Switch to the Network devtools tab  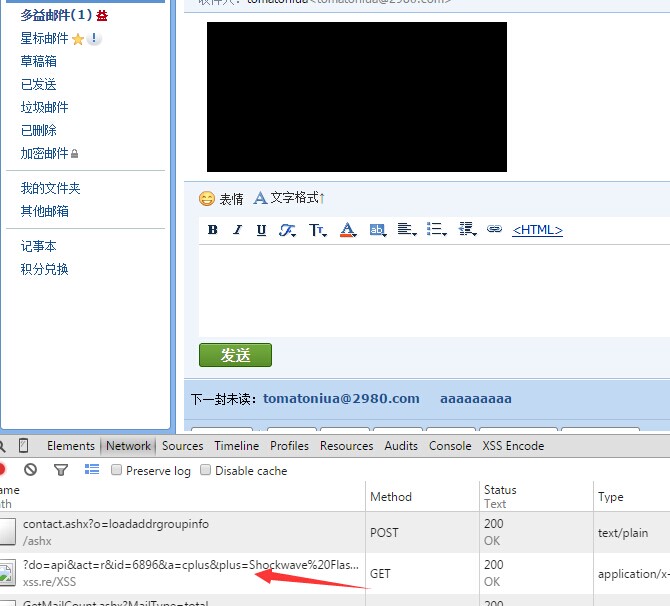[128, 446]
